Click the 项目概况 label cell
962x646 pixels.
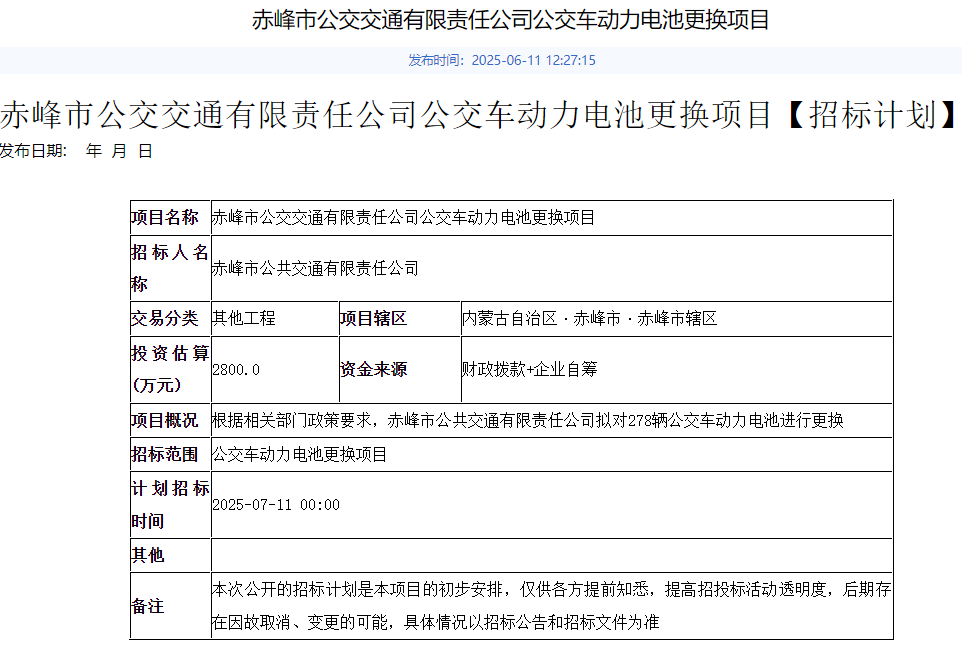(170, 420)
